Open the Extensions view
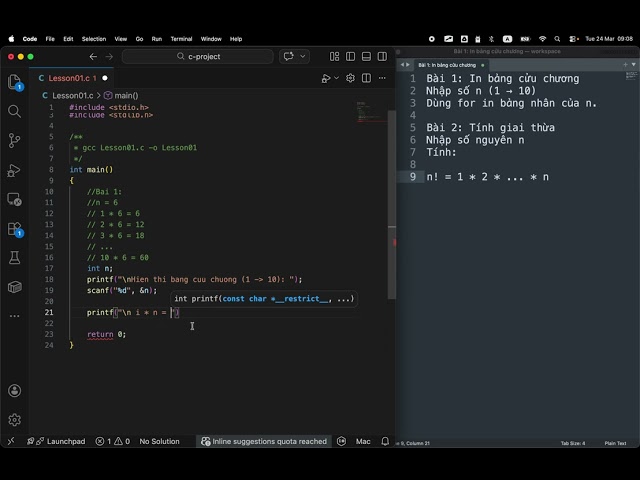 coord(15,229)
